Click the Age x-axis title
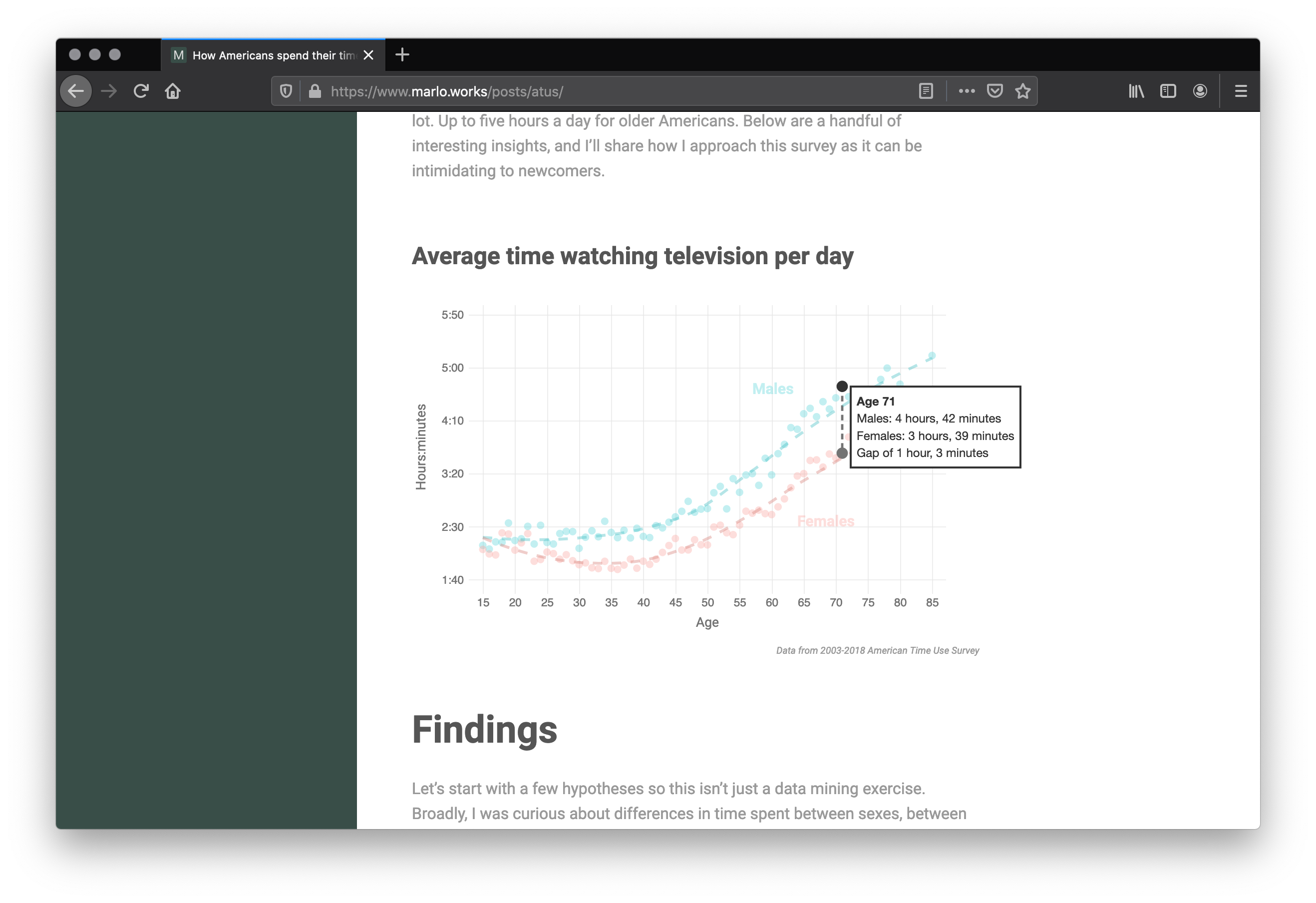The image size is (1316, 903). 707,623
